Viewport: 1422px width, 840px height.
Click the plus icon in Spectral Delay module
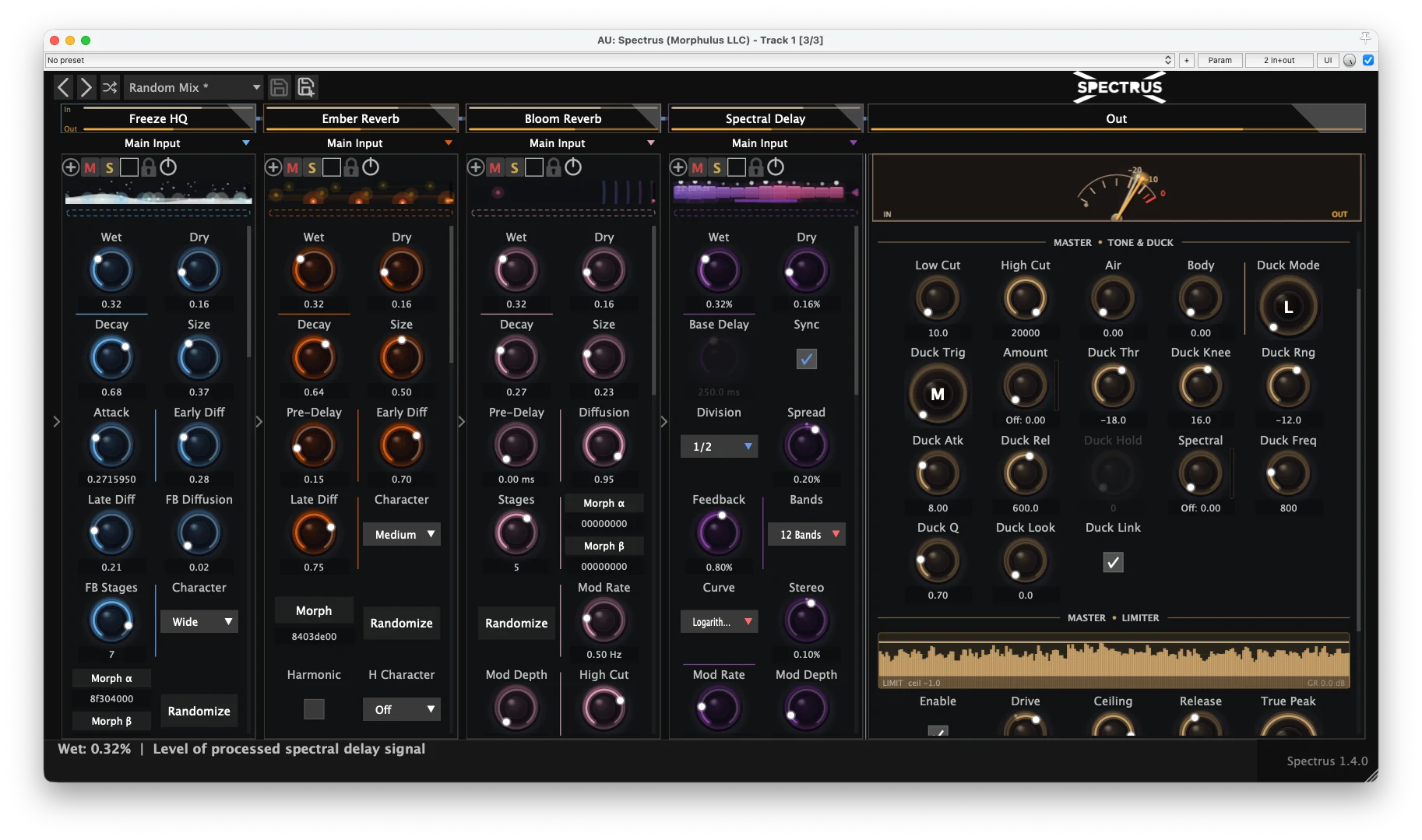click(678, 167)
